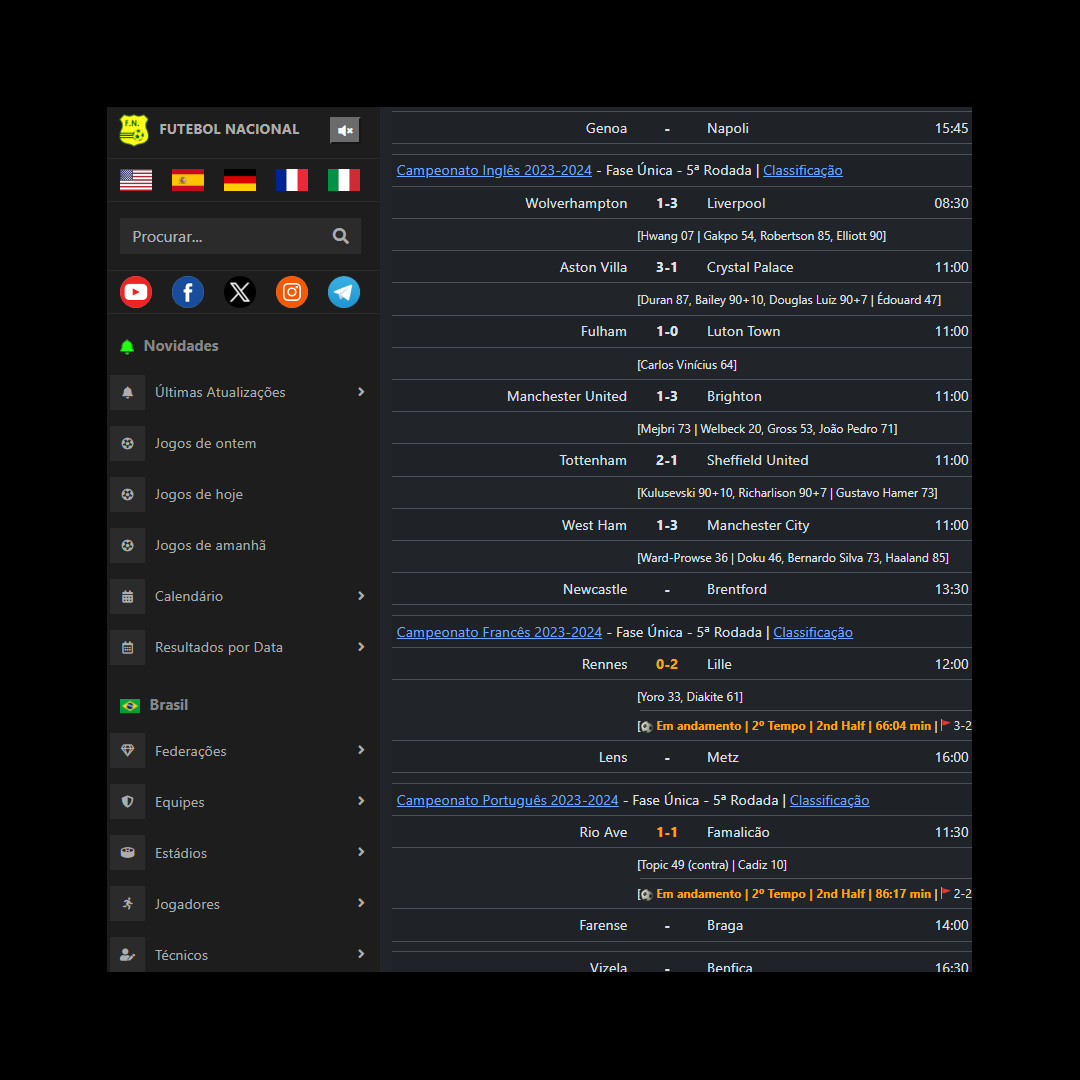The height and width of the screenshot is (1080, 1080).
Task: Open the X (Twitter) profile icon
Action: point(240,292)
